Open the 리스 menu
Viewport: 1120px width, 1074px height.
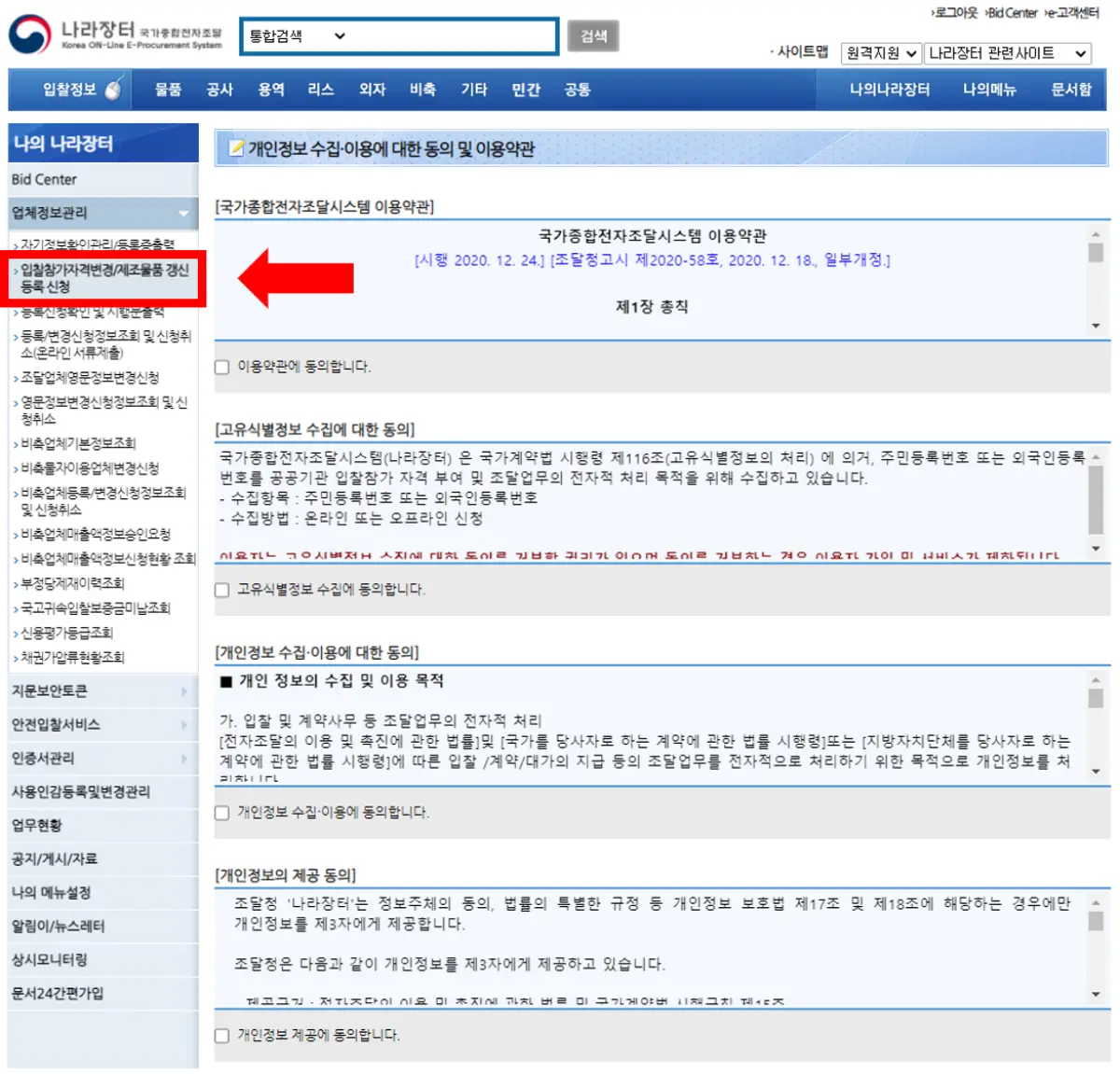[x=321, y=90]
